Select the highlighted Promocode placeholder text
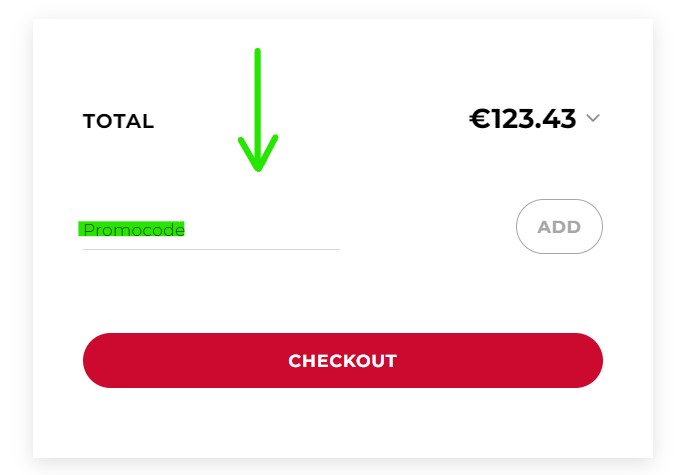682x475 pixels. click(132, 229)
